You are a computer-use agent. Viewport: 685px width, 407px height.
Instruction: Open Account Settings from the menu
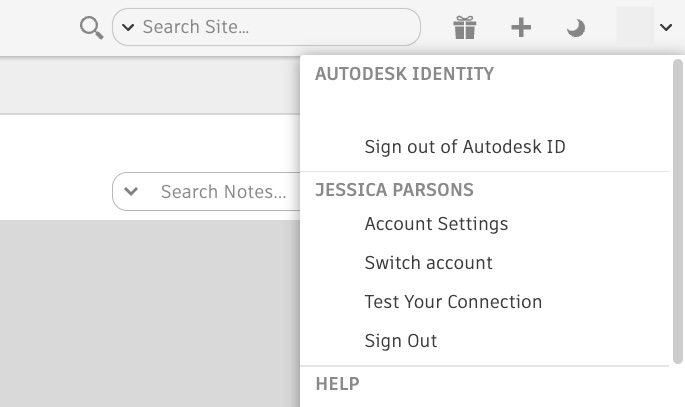(x=436, y=224)
